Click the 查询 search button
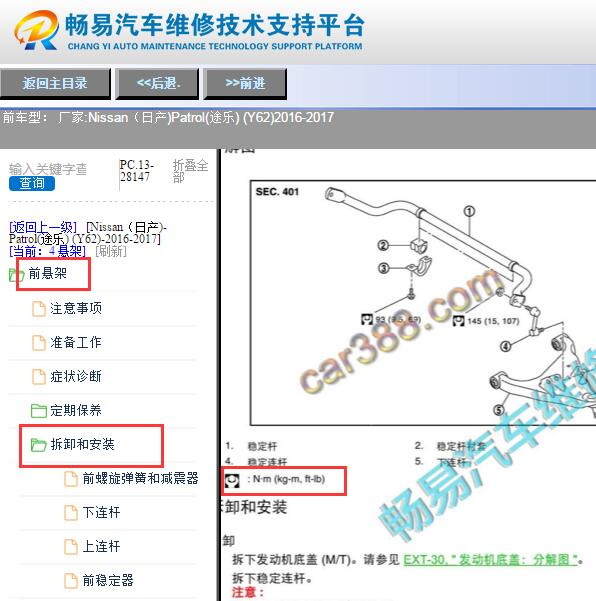 (x=32, y=183)
